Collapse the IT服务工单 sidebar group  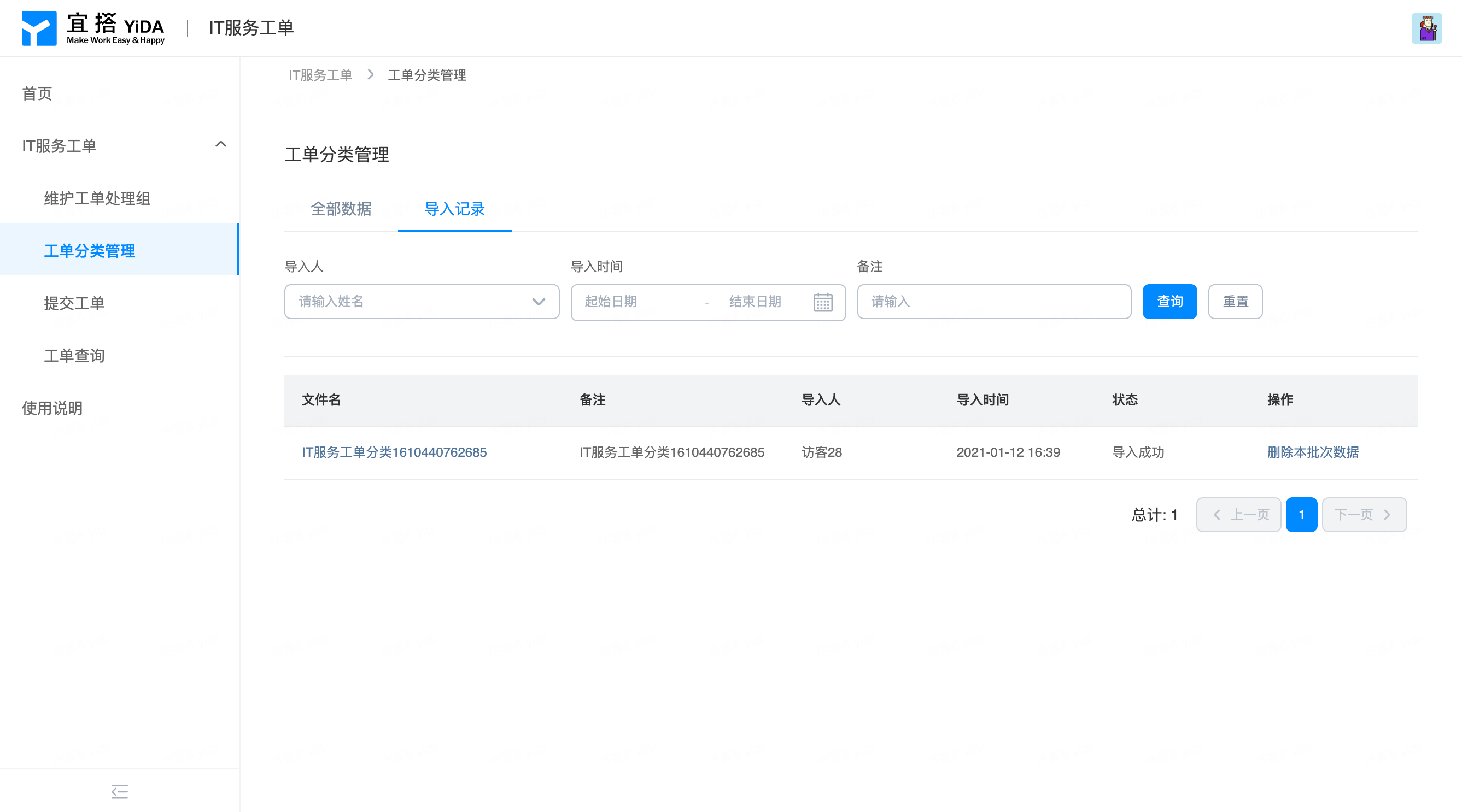tap(221, 145)
